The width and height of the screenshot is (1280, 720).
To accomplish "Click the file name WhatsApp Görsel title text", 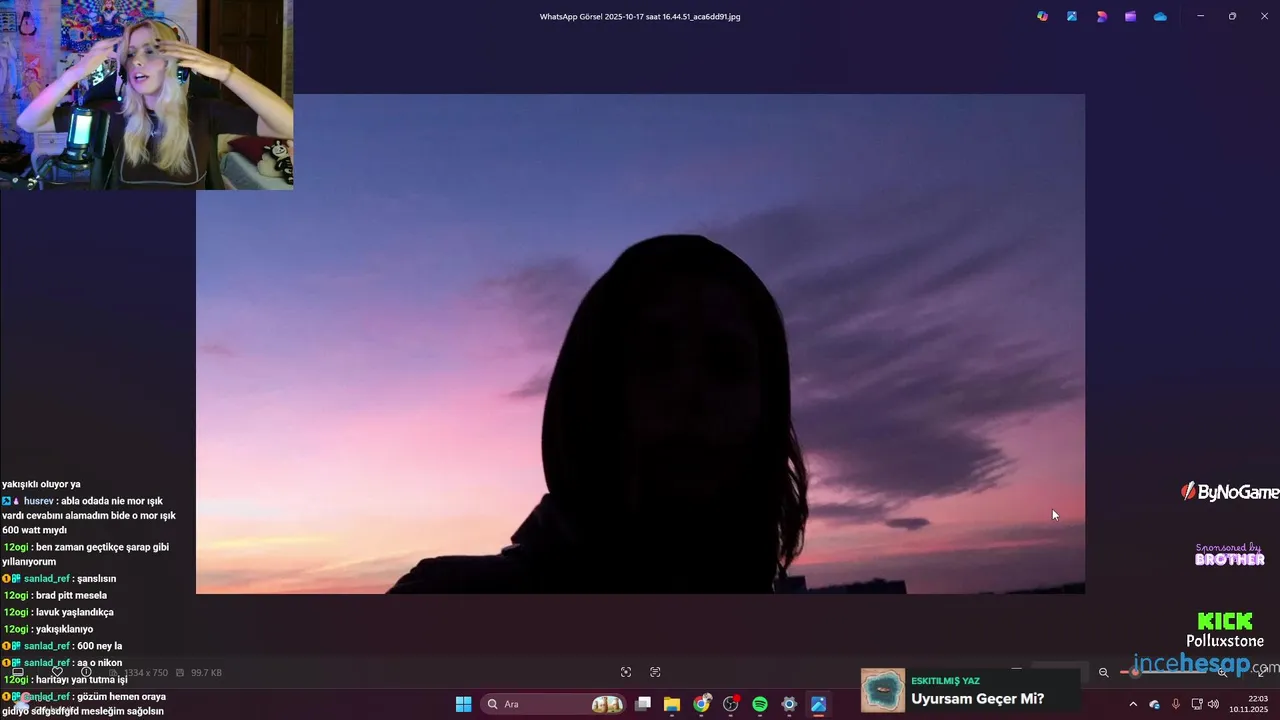I will 640,17.
